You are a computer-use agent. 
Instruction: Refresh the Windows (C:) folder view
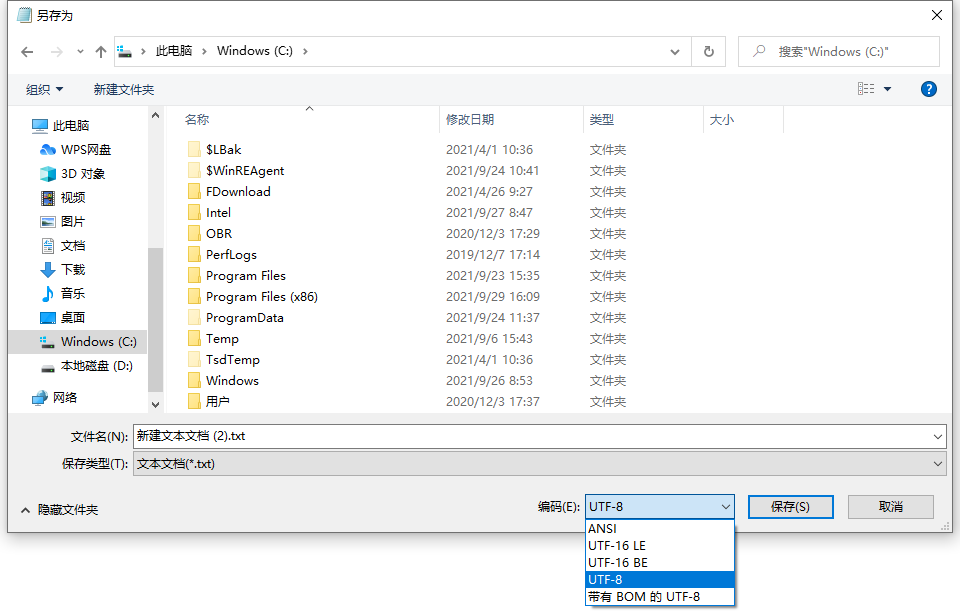[708, 51]
